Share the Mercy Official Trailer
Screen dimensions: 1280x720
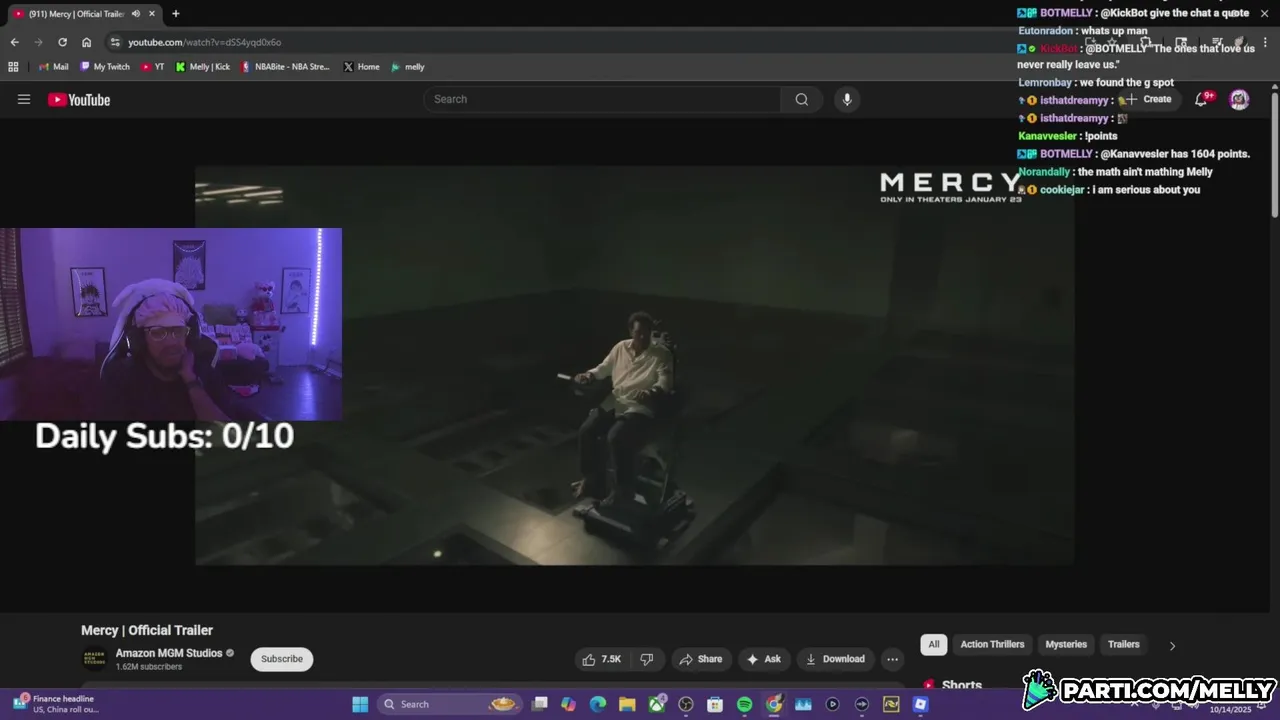click(700, 659)
